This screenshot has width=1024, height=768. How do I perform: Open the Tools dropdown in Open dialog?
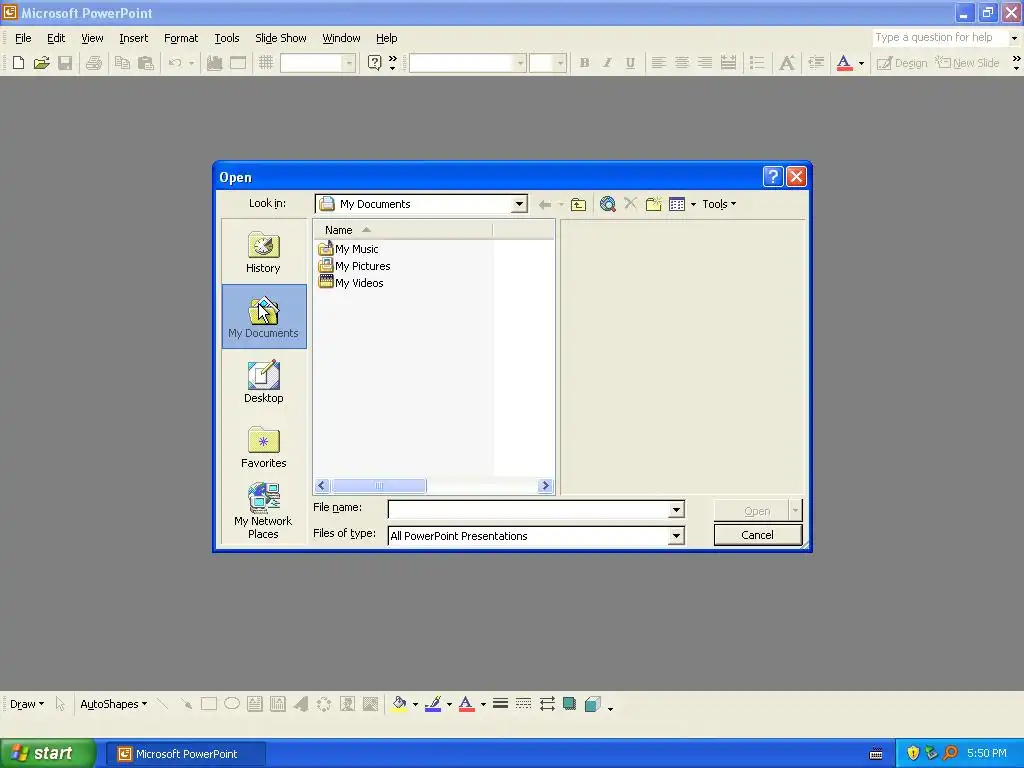pos(719,204)
